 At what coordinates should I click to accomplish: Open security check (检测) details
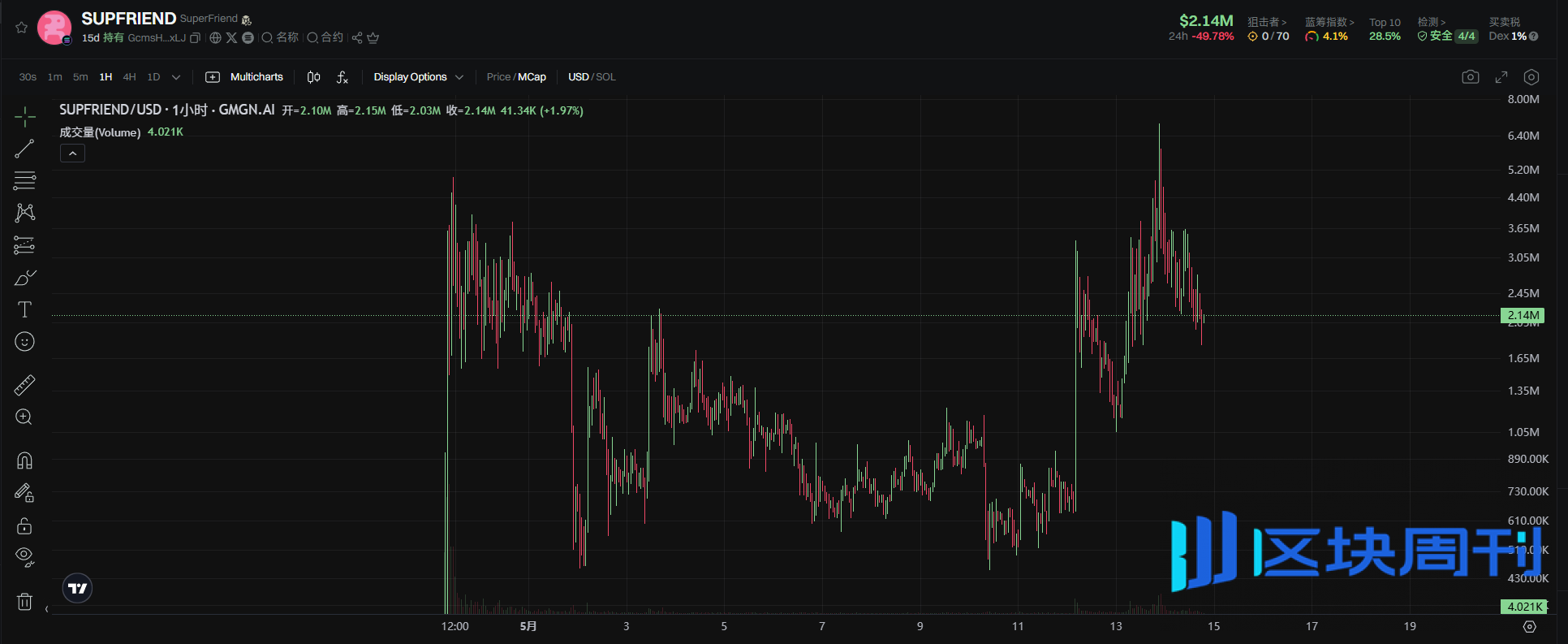coord(1432,23)
